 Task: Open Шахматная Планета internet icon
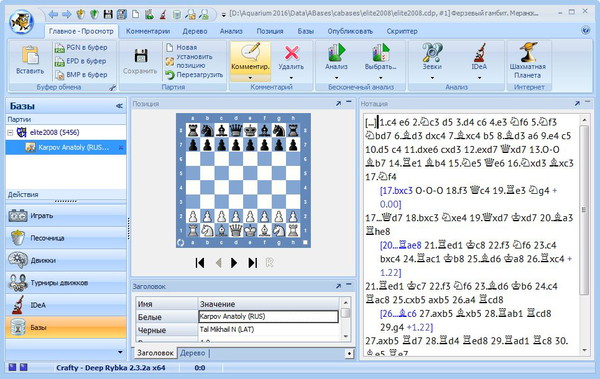click(528, 52)
